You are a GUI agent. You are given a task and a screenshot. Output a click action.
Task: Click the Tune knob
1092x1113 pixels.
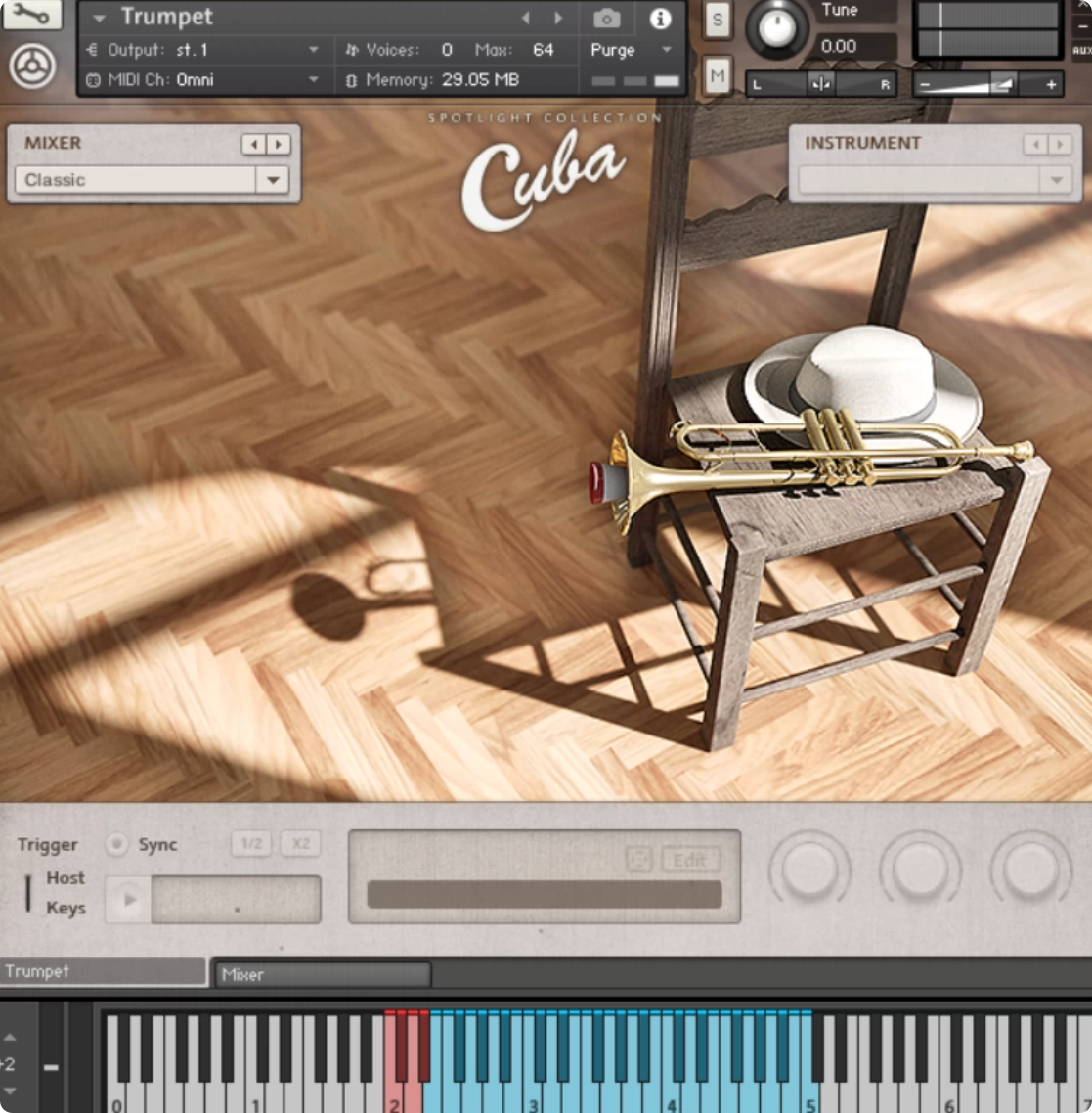777,28
